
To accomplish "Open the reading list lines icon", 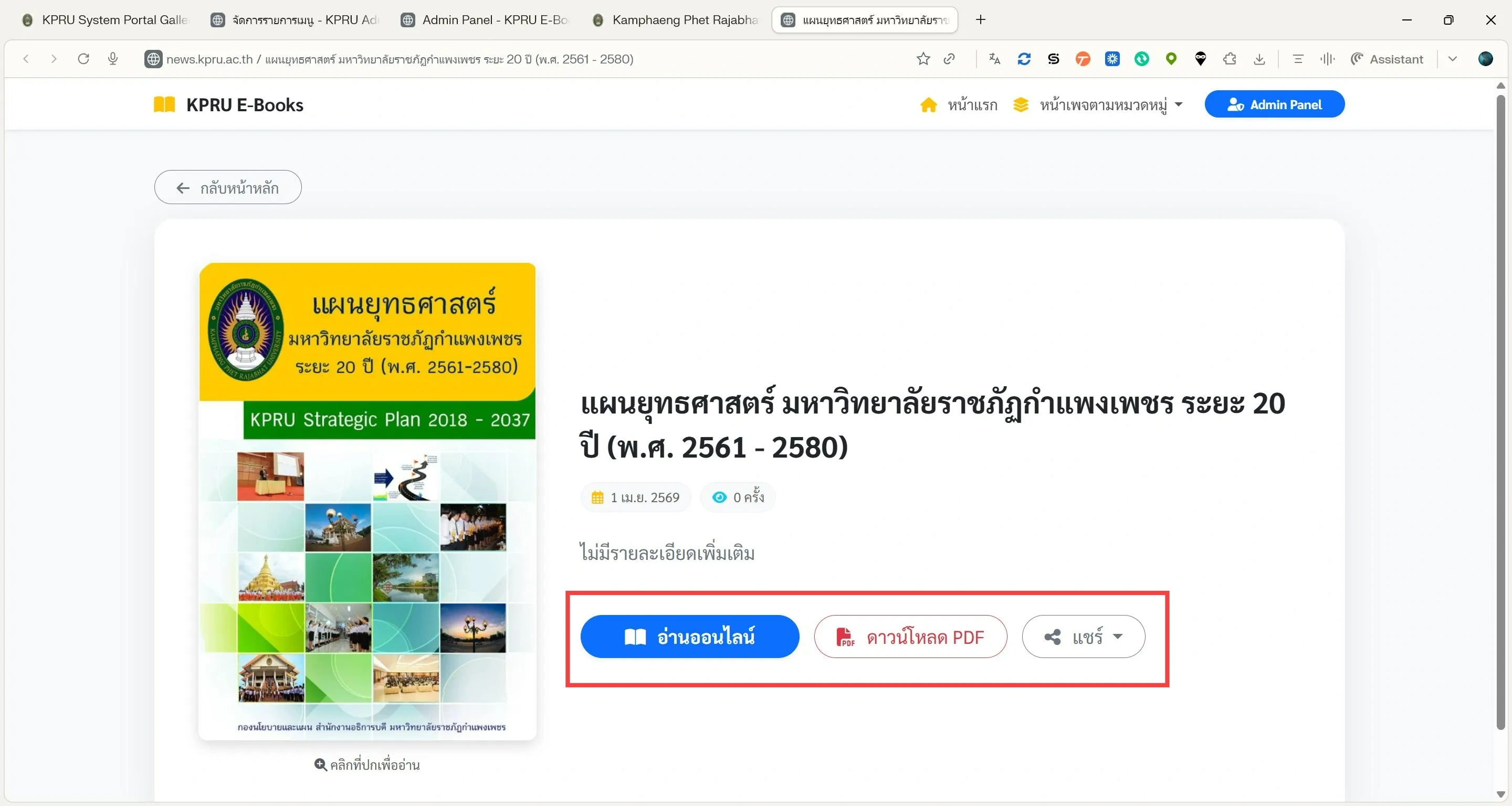I will tap(1298, 59).
